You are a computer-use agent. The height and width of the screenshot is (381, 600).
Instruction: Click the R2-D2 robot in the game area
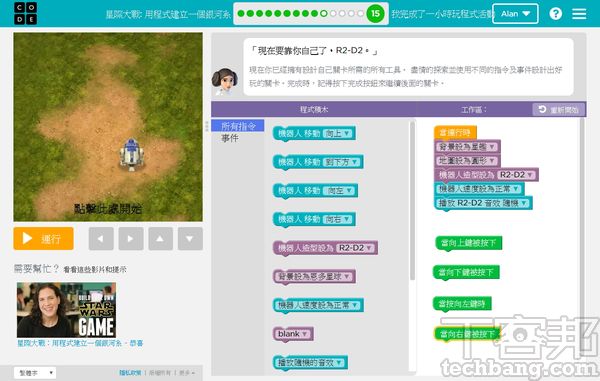pyautogui.click(x=132, y=154)
